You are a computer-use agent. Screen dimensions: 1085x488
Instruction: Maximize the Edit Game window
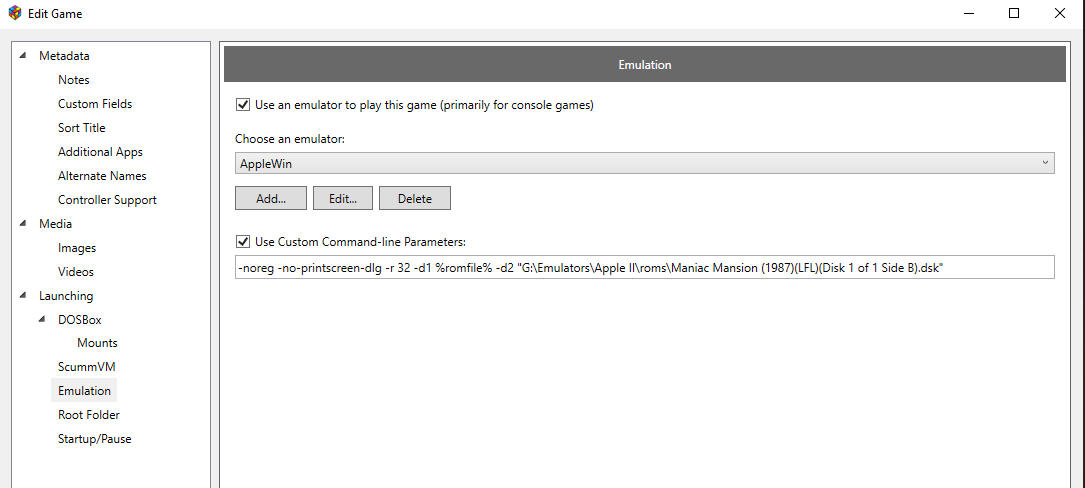coord(1014,13)
